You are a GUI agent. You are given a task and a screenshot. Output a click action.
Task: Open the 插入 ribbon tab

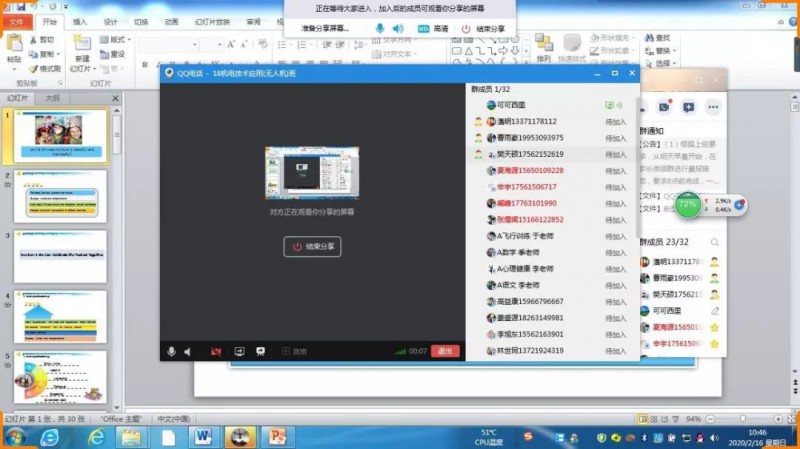[80, 22]
